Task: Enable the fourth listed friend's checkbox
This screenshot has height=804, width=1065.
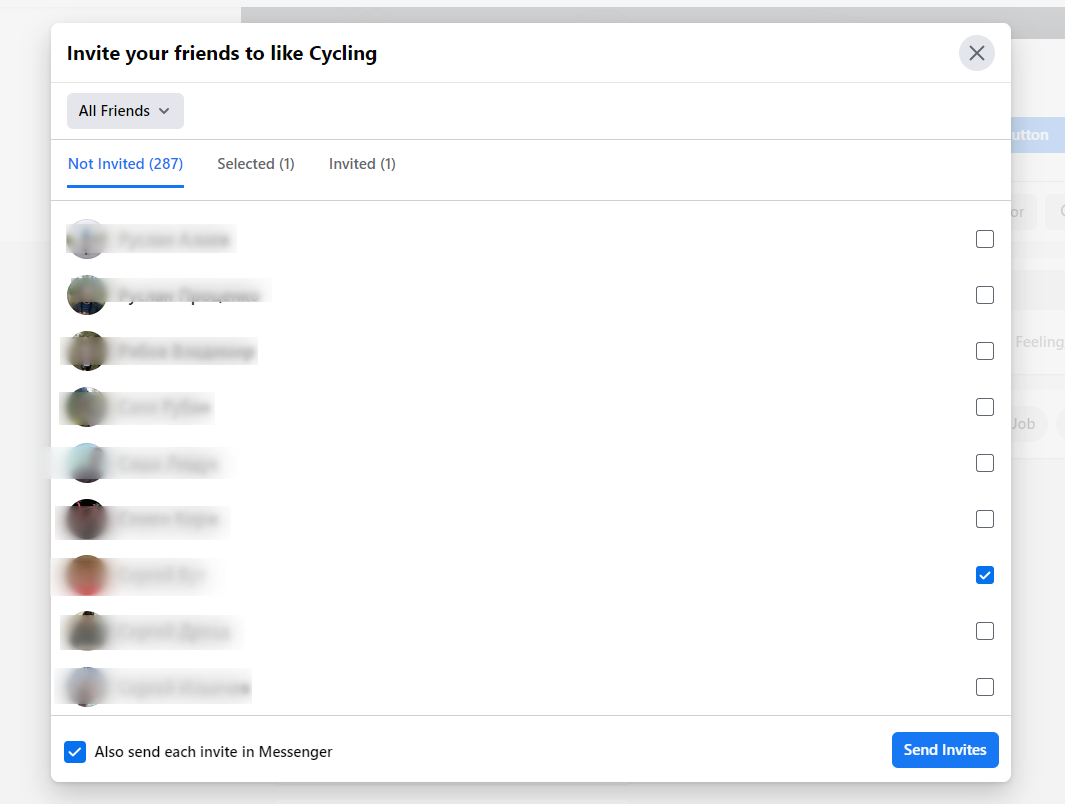Action: pos(985,407)
